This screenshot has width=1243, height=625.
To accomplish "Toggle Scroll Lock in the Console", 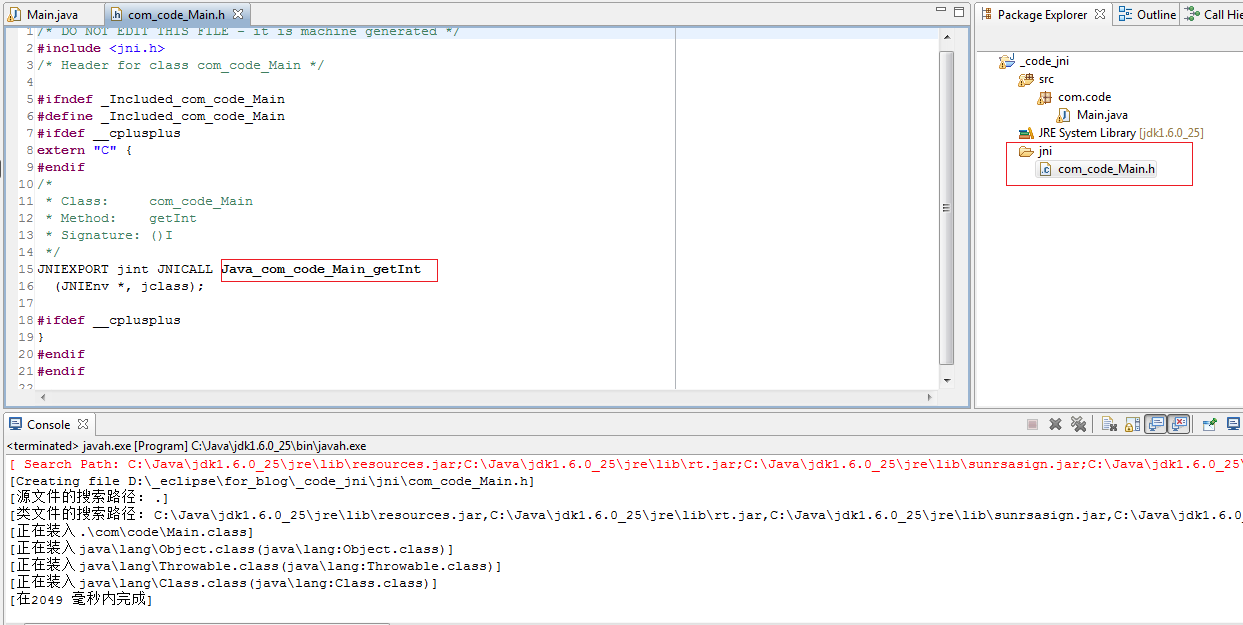I will pyautogui.click(x=1132, y=425).
